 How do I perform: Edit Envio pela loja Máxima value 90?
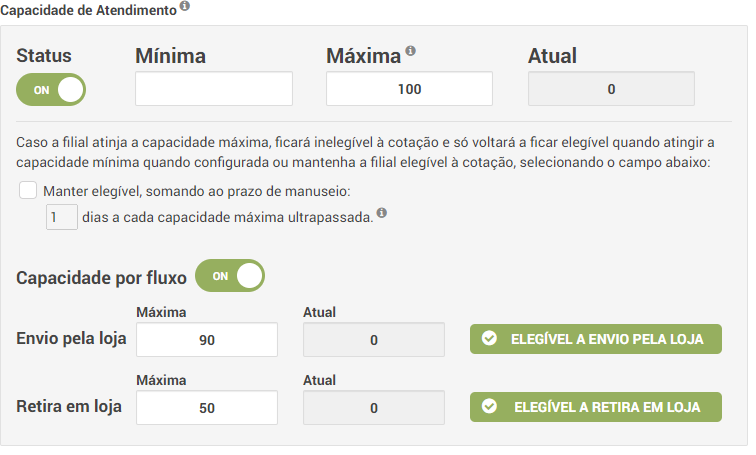pos(207,340)
